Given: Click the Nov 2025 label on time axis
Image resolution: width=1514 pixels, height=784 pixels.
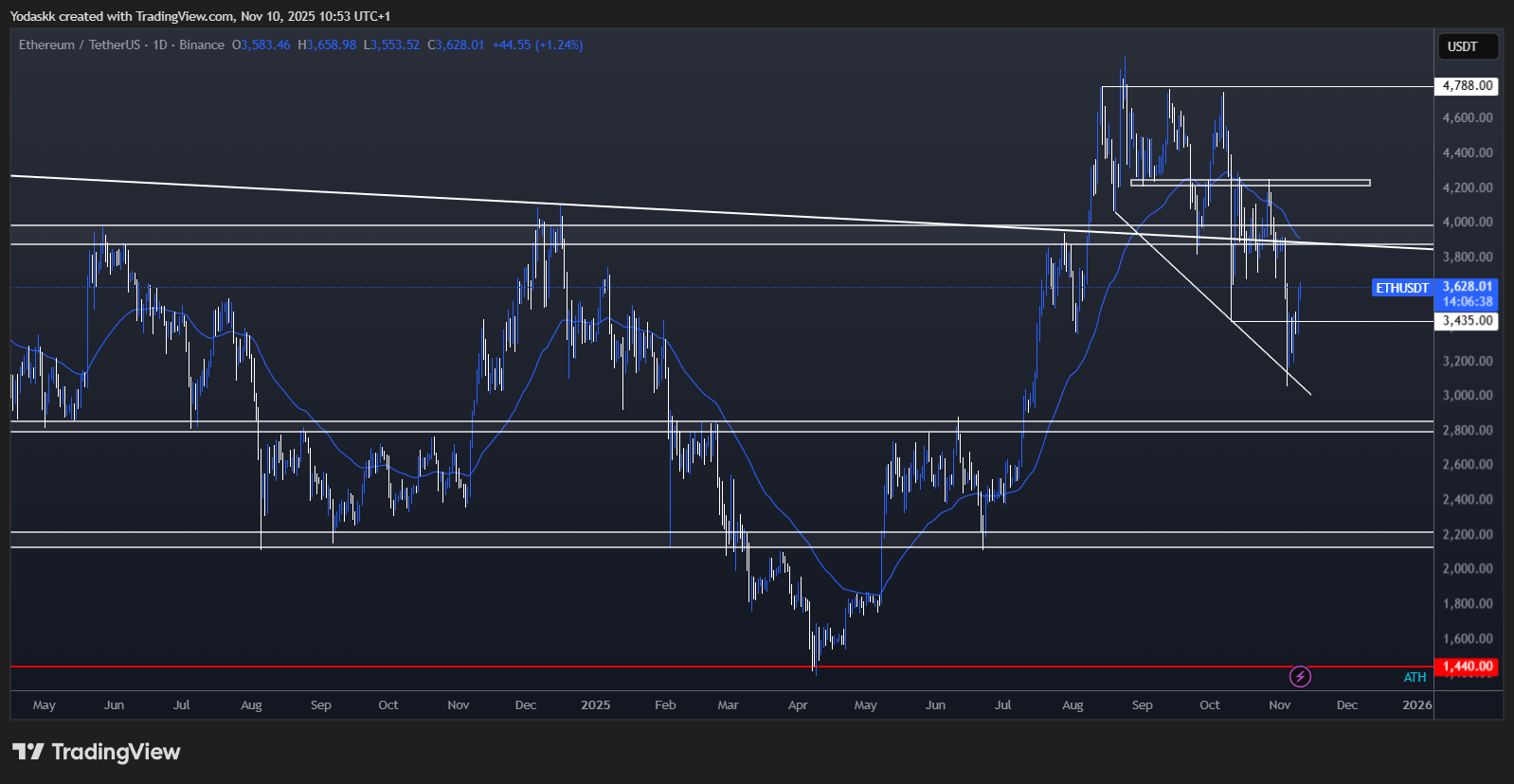Looking at the screenshot, I should [1279, 705].
